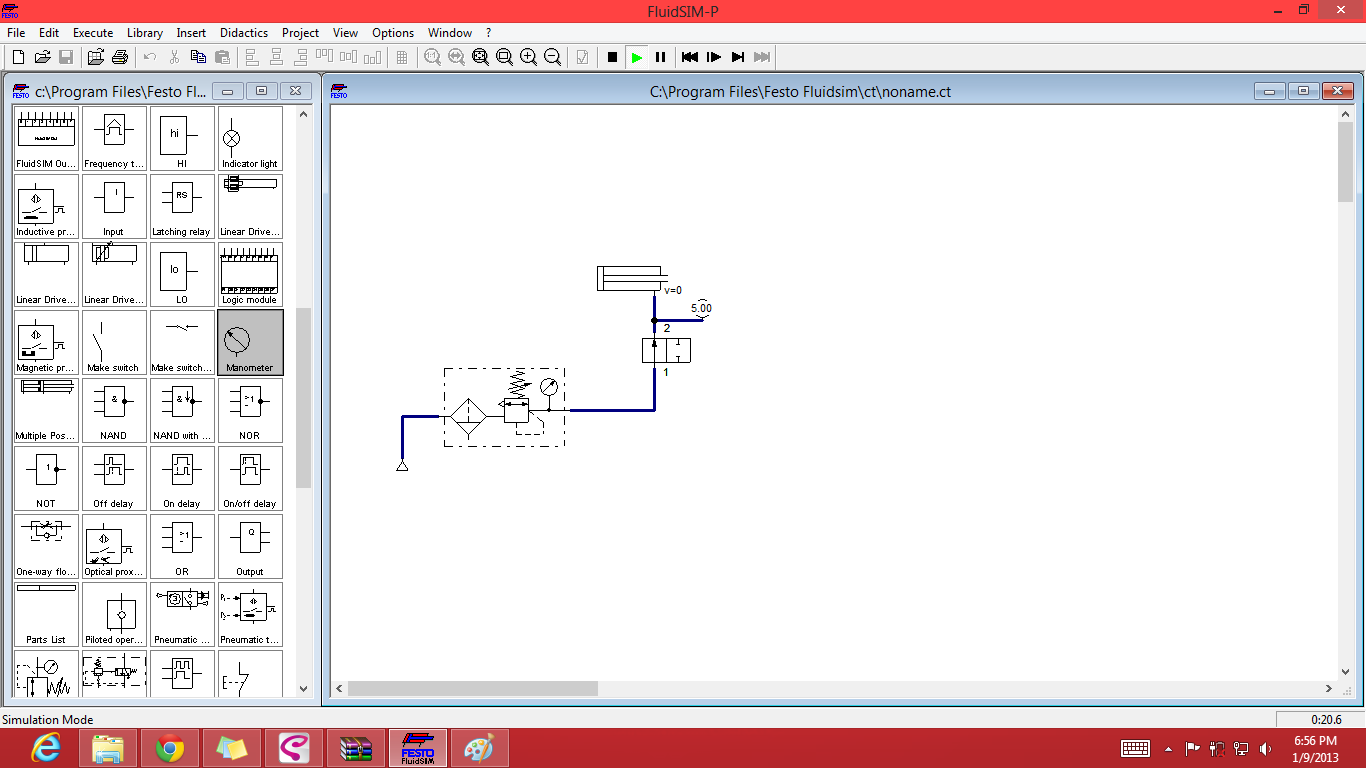This screenshot has height=768, width=1366.
Task: Open File Explorer from the taskbar
Action: click(108, 748)
